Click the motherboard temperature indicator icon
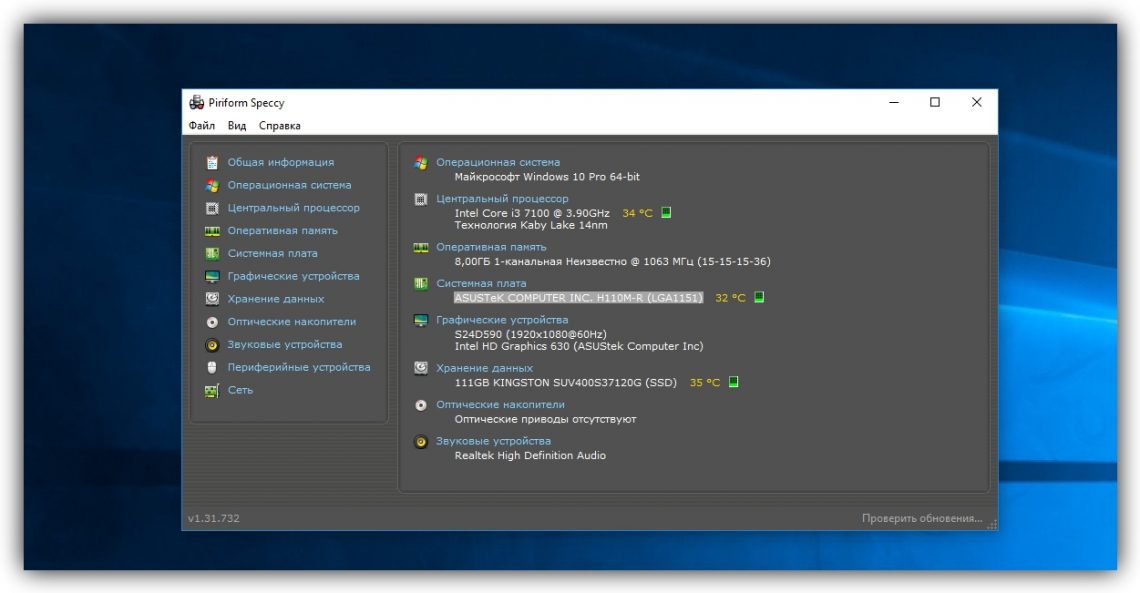The width and height of the screenshot is (1140, 593). 759,298
